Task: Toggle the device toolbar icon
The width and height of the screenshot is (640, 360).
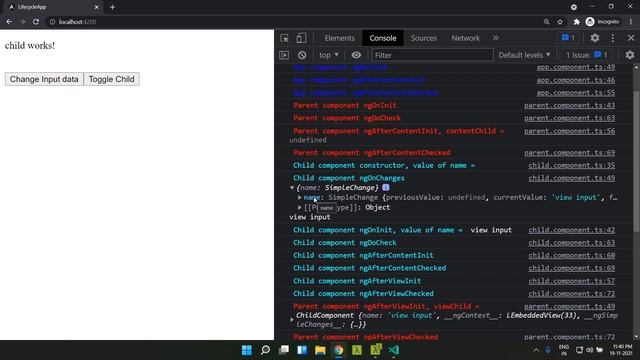Action: pos(301,38)
